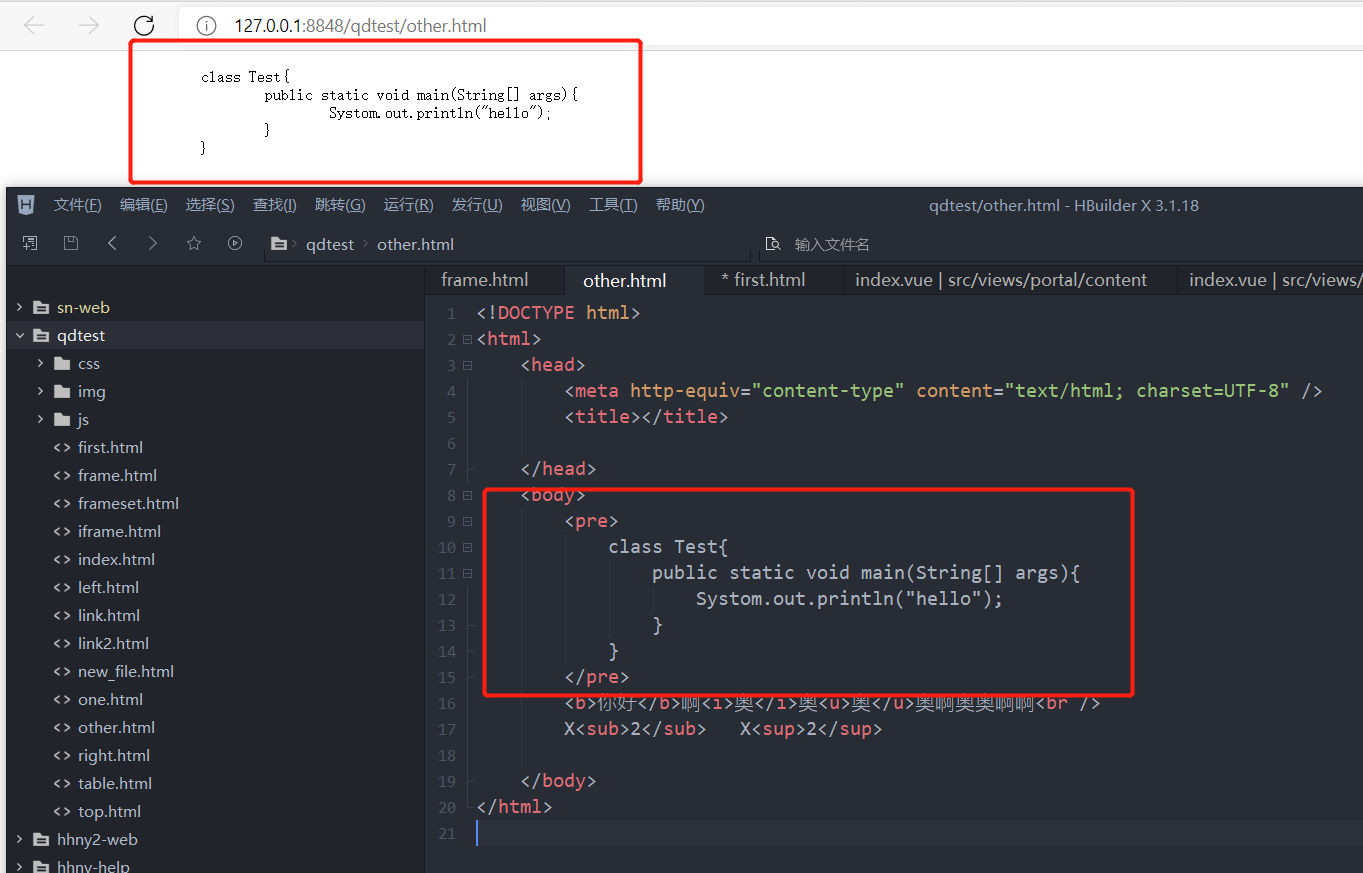This screenshot has height=873, width=1363.
Task: Open iframe.html in the file tree
Action: 119,531
